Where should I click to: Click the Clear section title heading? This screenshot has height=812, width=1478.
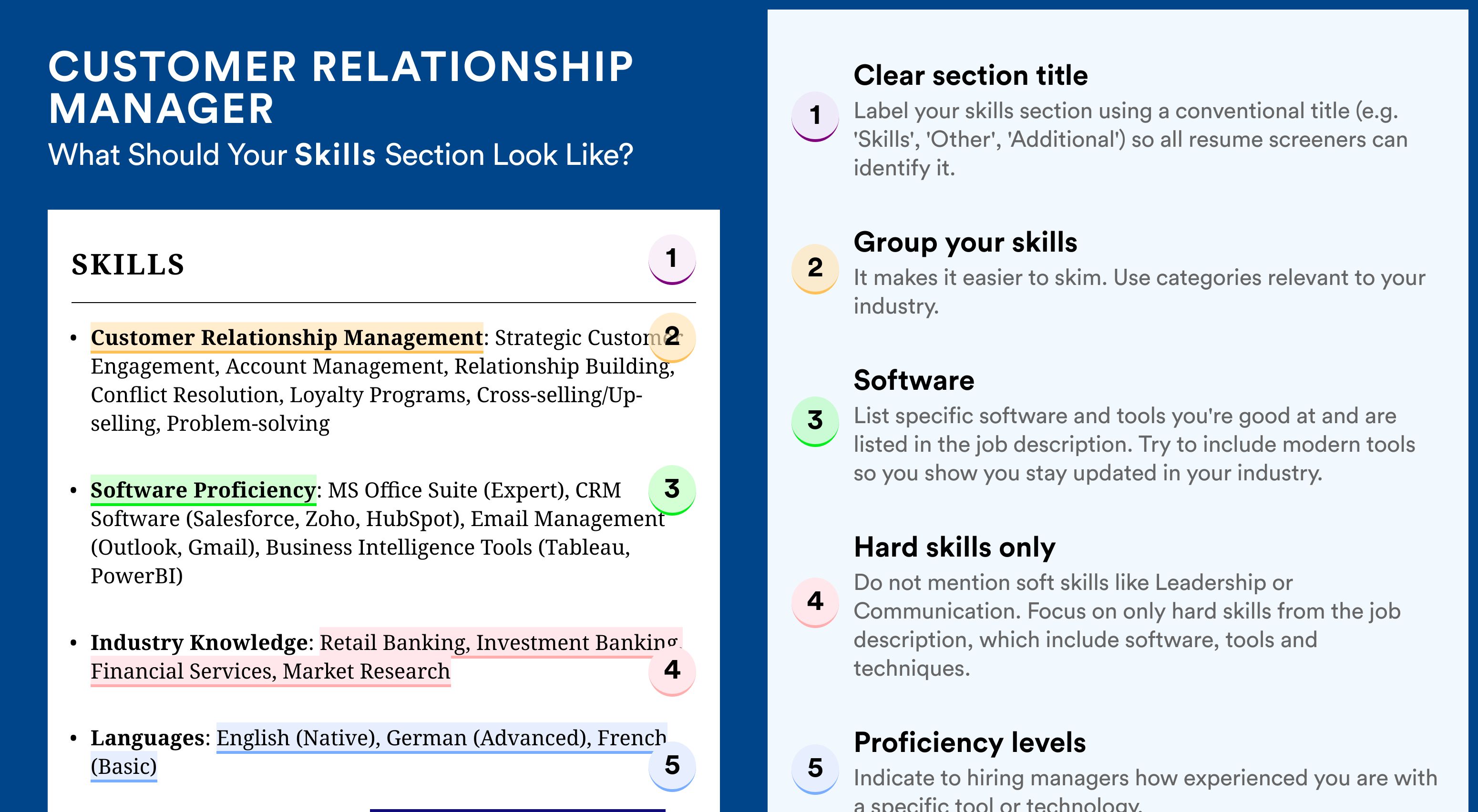pyautogui.click(x=970, y=75)
